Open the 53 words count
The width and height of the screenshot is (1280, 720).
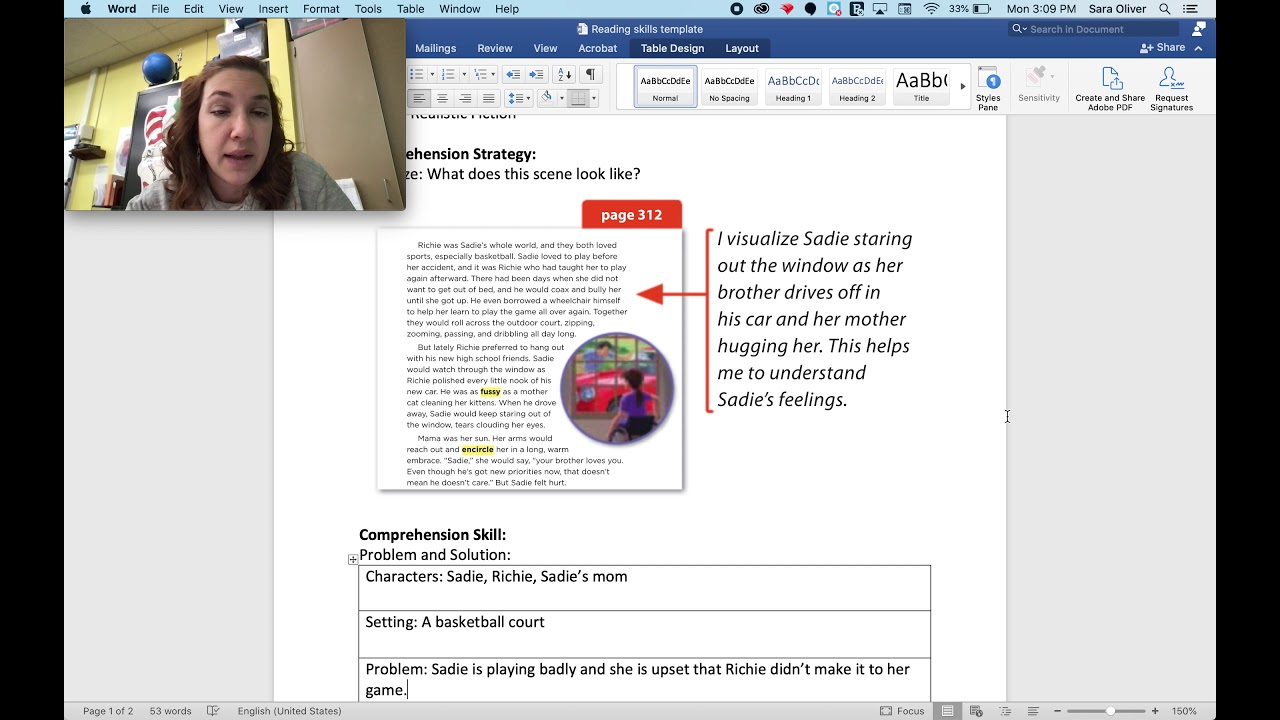coord(170,711)
